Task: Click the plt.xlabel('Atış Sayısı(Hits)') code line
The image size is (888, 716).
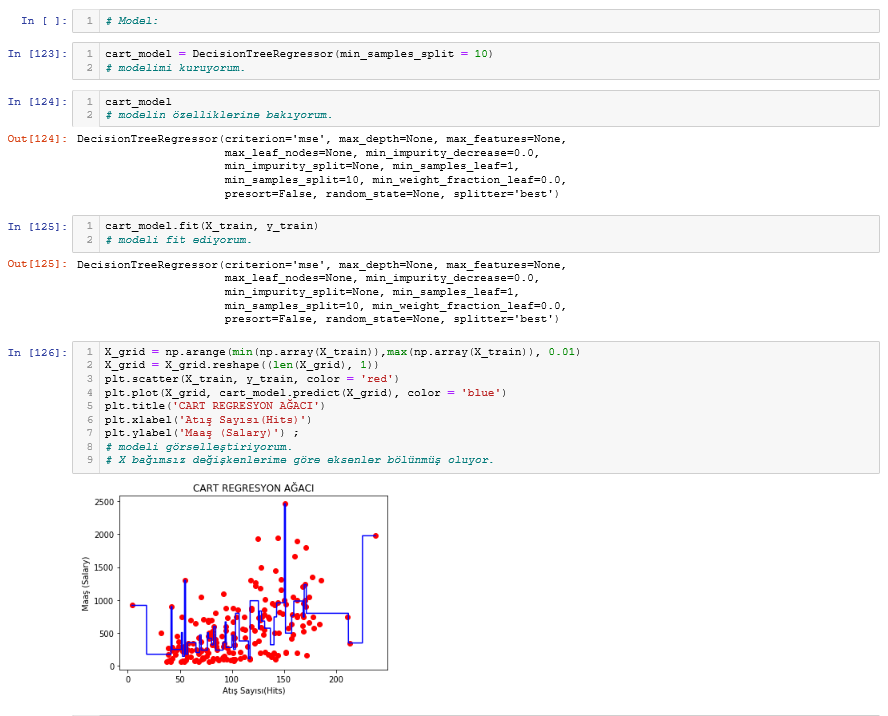Action: (208, 420)
